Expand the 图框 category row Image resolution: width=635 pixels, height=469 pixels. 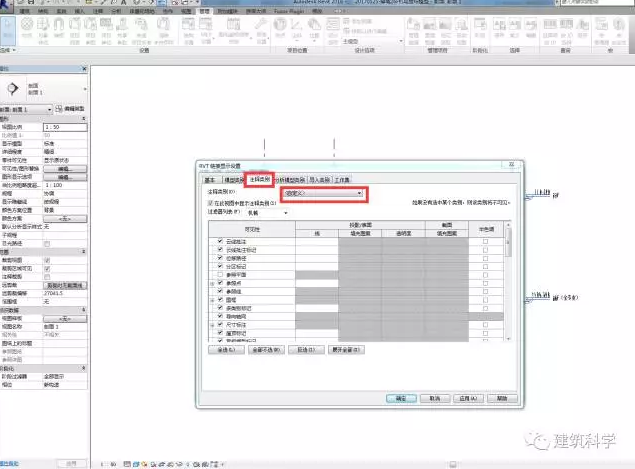(212, 300)
